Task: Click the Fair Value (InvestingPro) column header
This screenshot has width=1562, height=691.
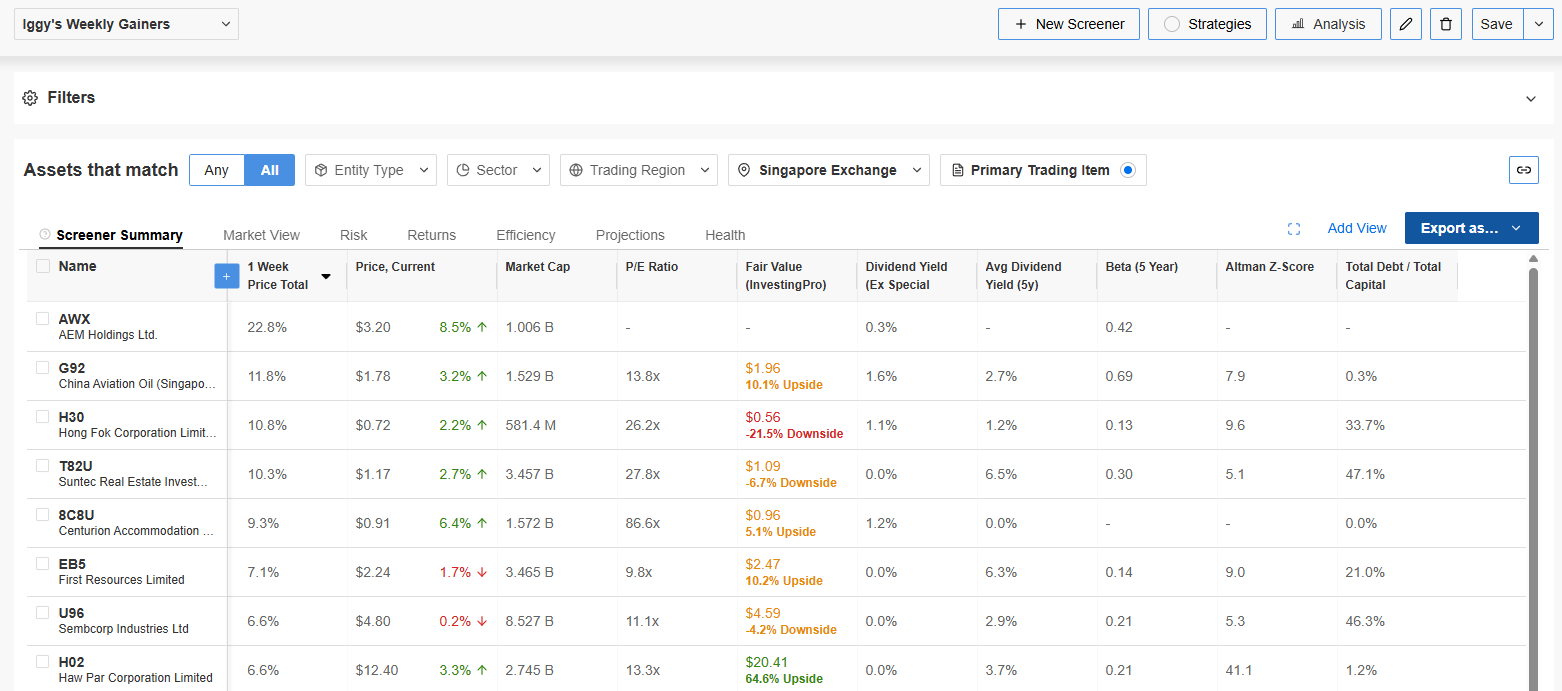Action: coord(786,276)
